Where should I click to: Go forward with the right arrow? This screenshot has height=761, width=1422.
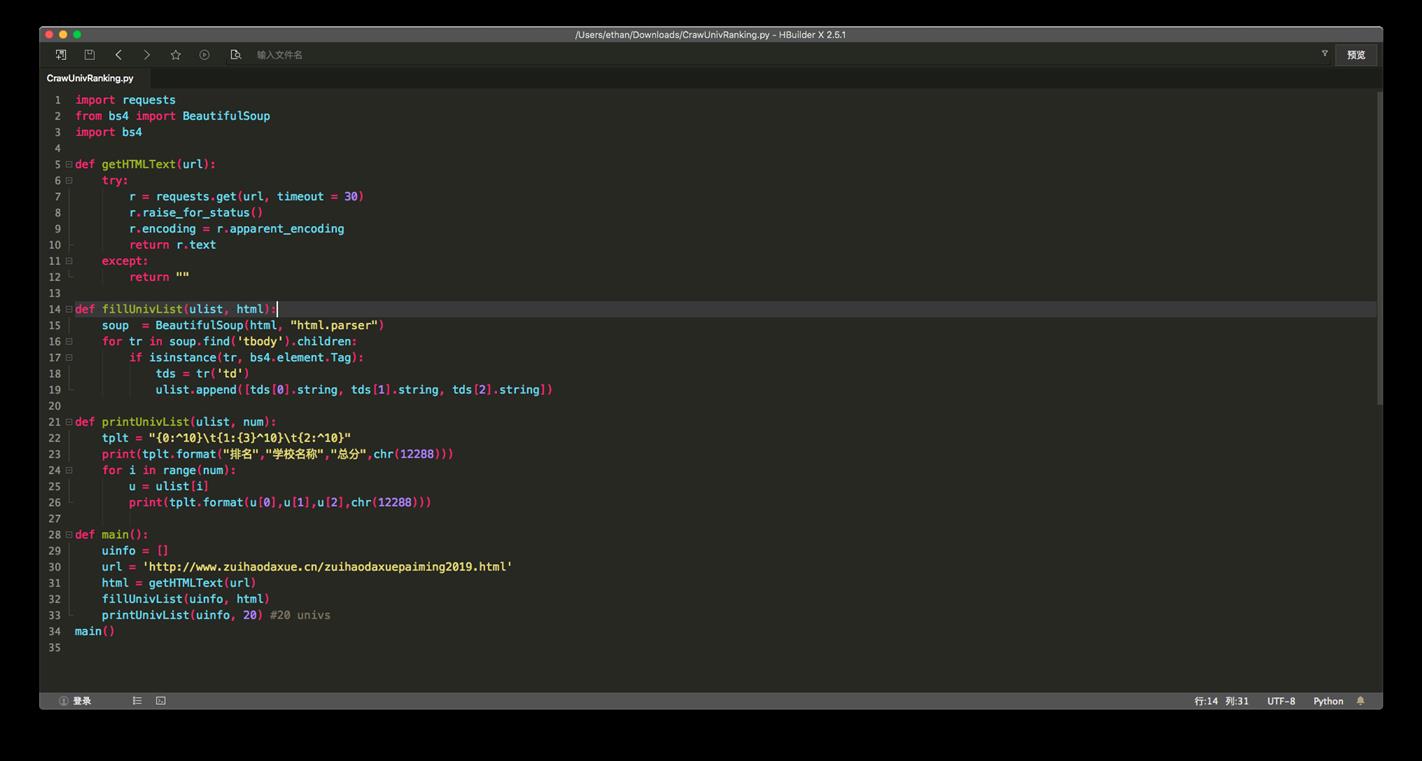point(147,55)
